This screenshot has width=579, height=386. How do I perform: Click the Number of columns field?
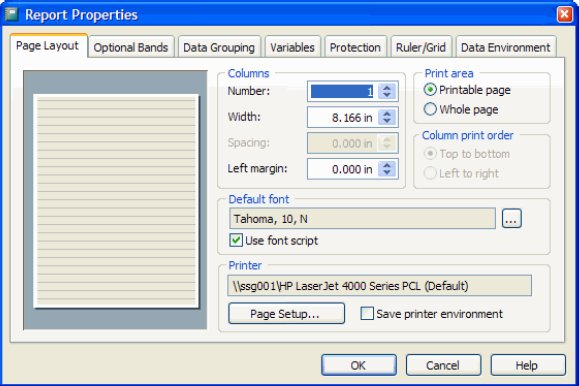[342, 91]
